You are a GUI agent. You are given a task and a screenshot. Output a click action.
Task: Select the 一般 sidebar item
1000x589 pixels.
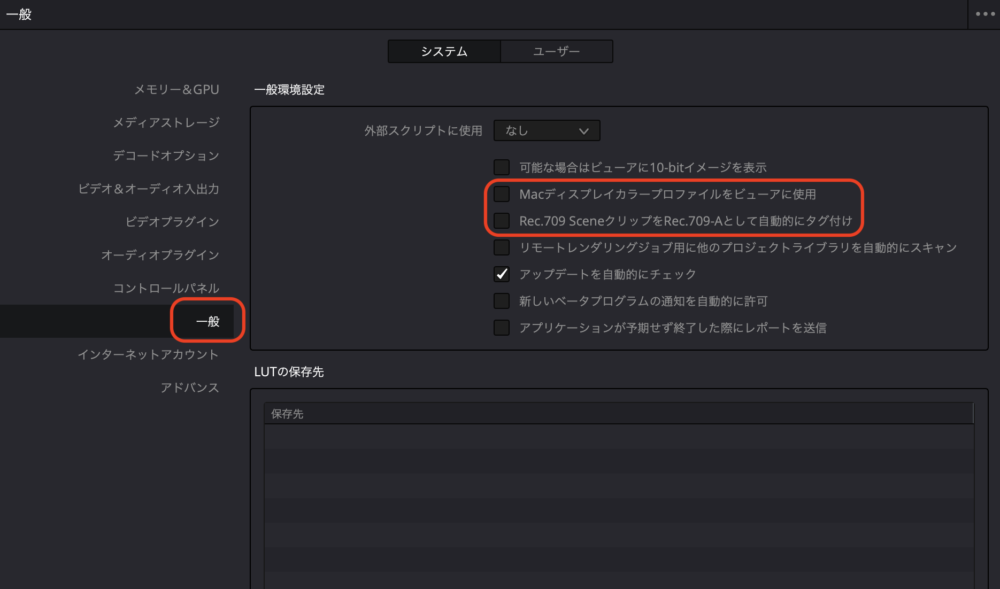[207, 321]
